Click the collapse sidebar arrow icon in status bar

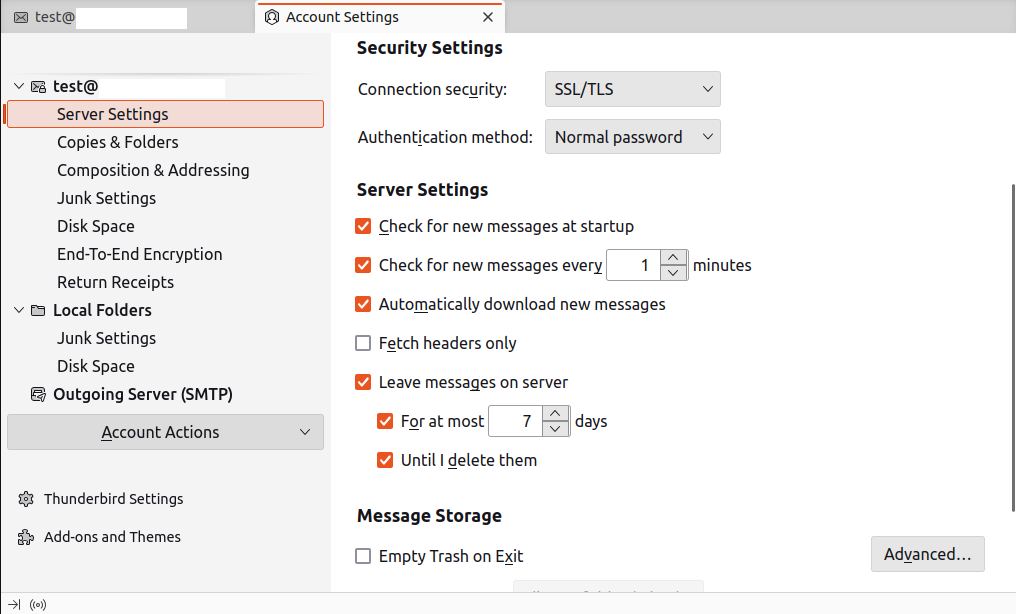[x=14, y=604]
